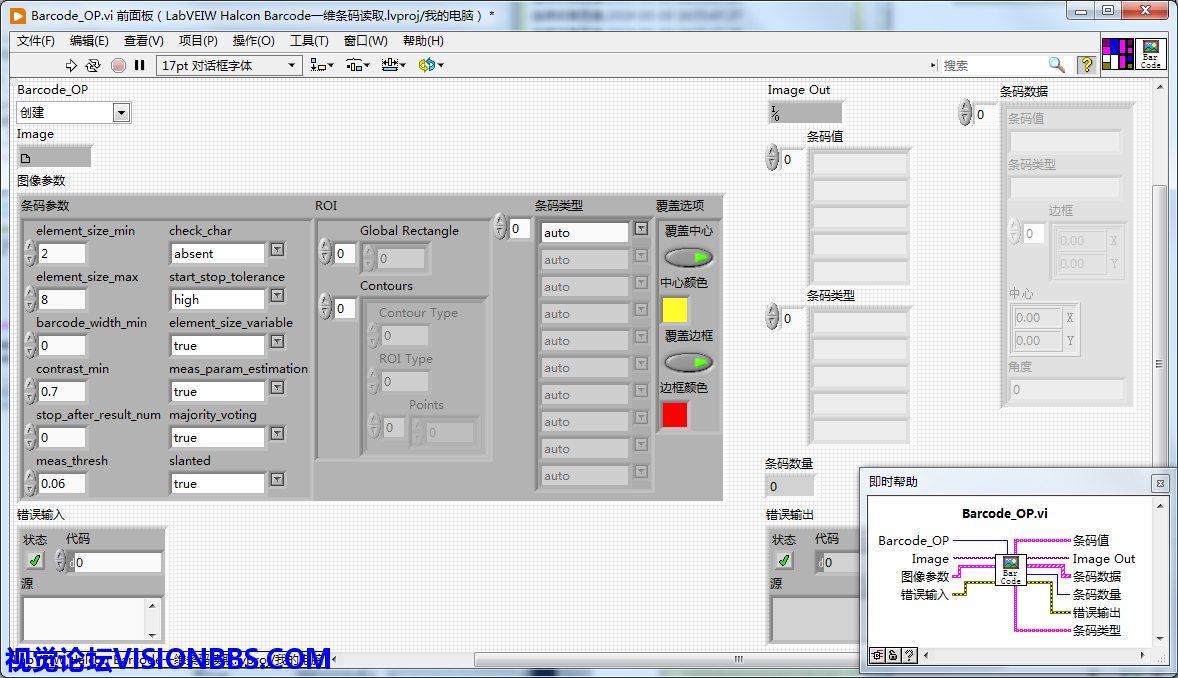
Task: Open the 工具(T) menu
Action: tap(309, 41)
